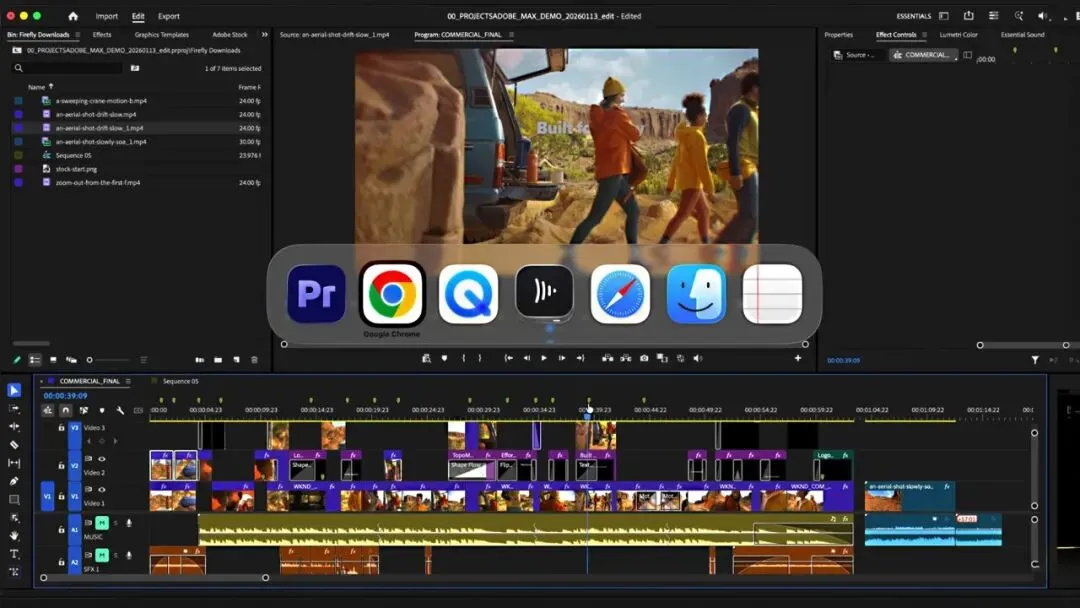Image resolution: width=1080 pixels, height=608 pixels.
Task: Open the Export tab
Action: tap(169, 16)
